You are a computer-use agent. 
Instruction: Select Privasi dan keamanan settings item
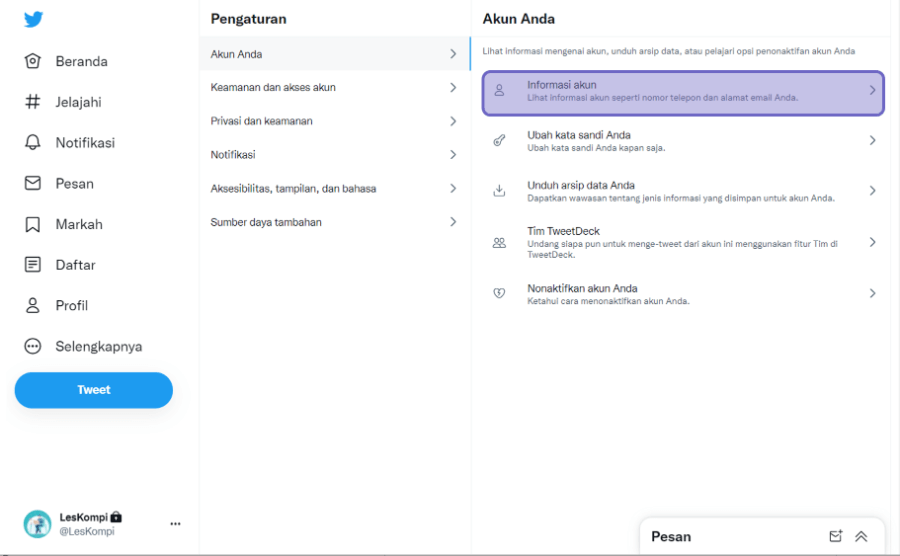pos(335,121)
